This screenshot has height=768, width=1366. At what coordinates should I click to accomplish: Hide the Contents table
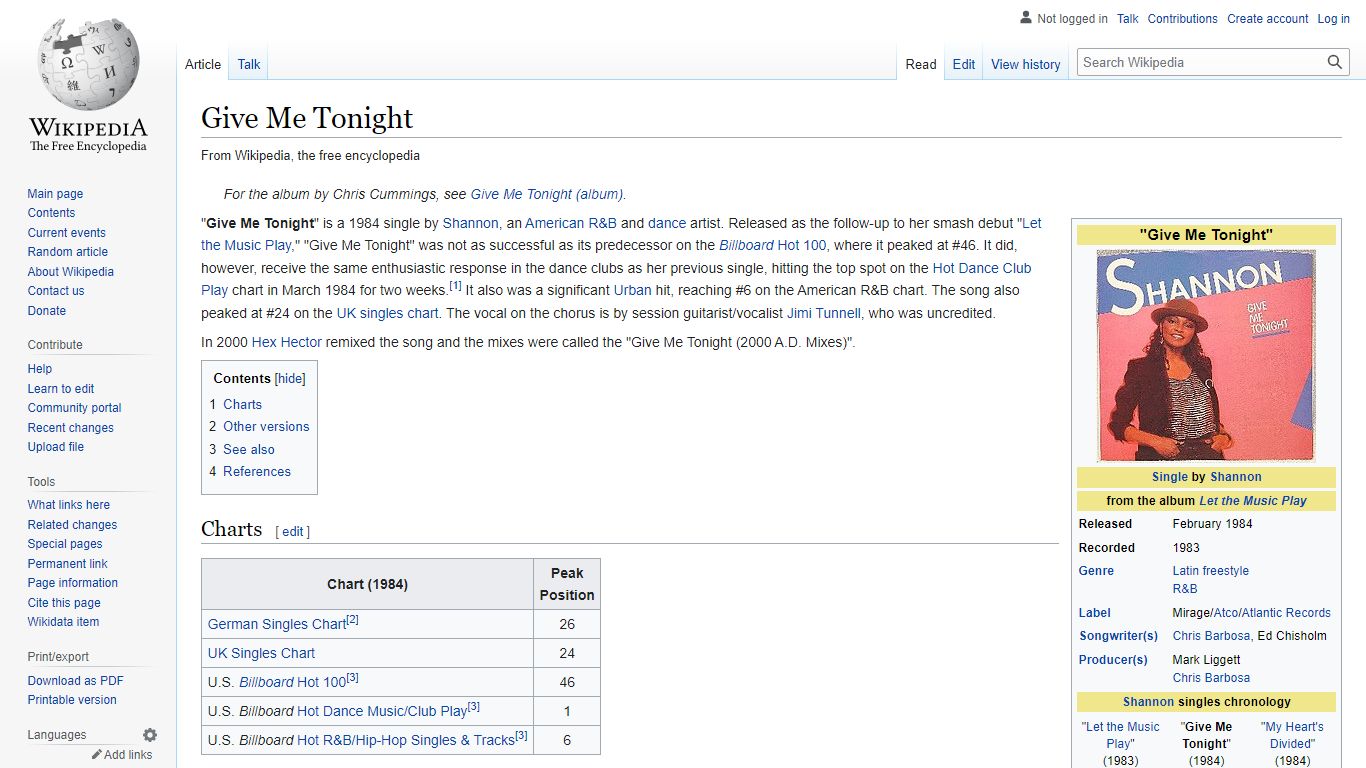click(290, 378)
